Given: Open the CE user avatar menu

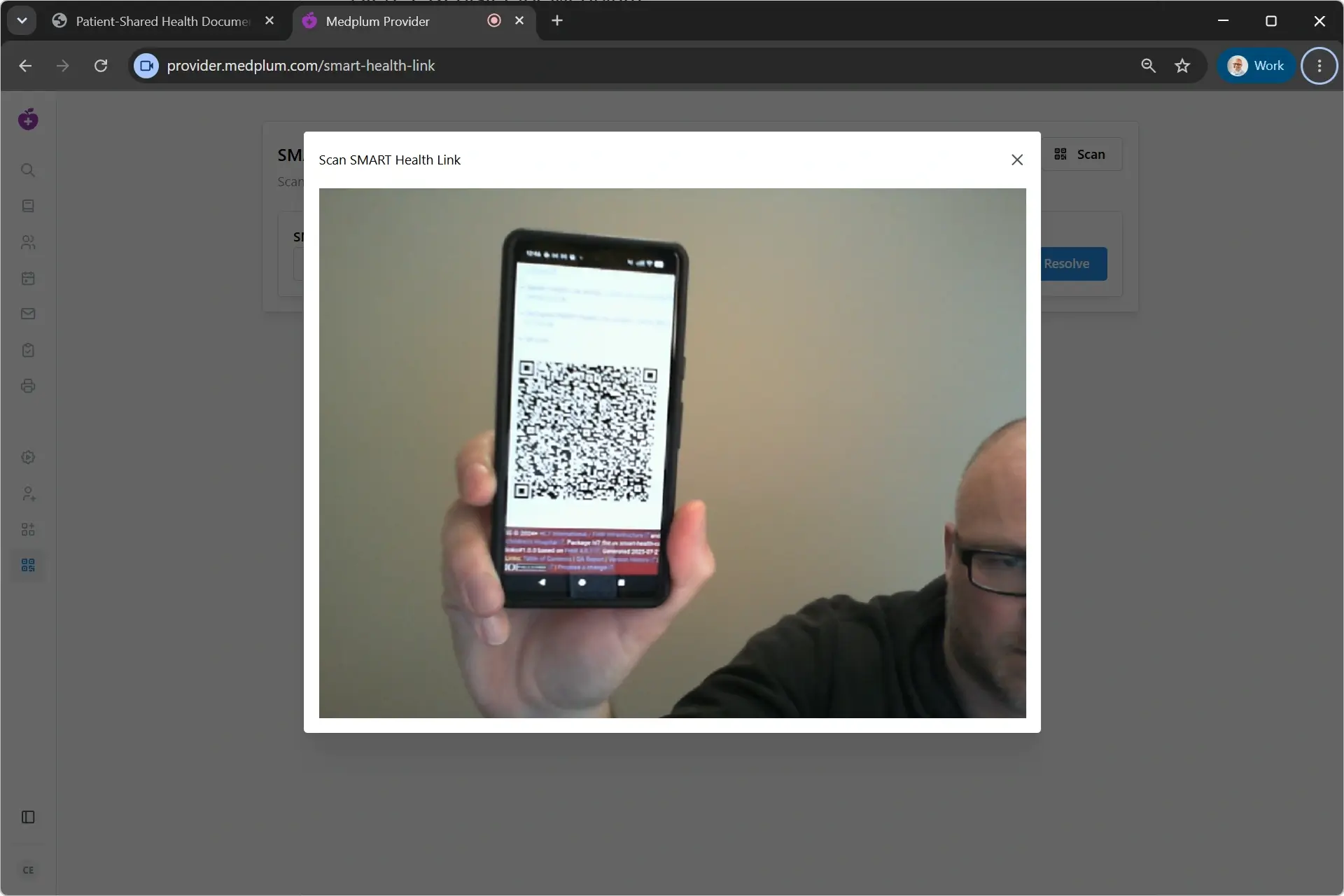Looking at the screenshot, I should (28, 870).
